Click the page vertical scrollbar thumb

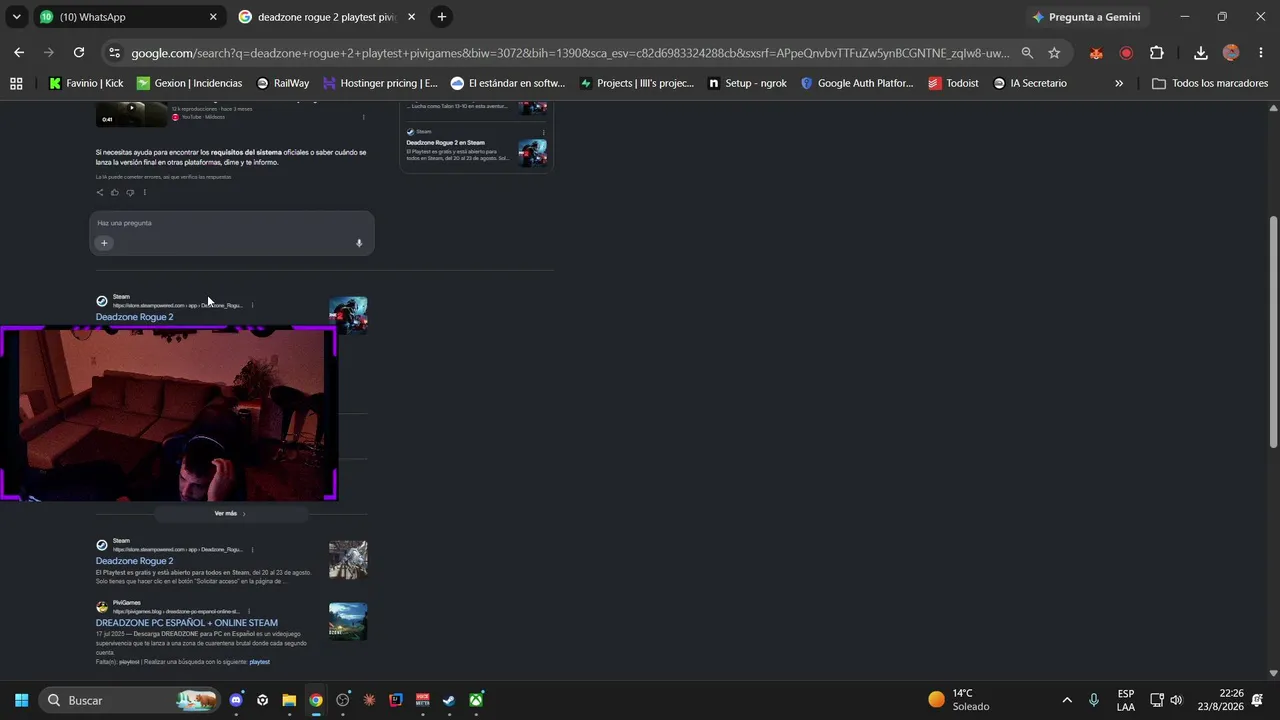[1273, 332]
